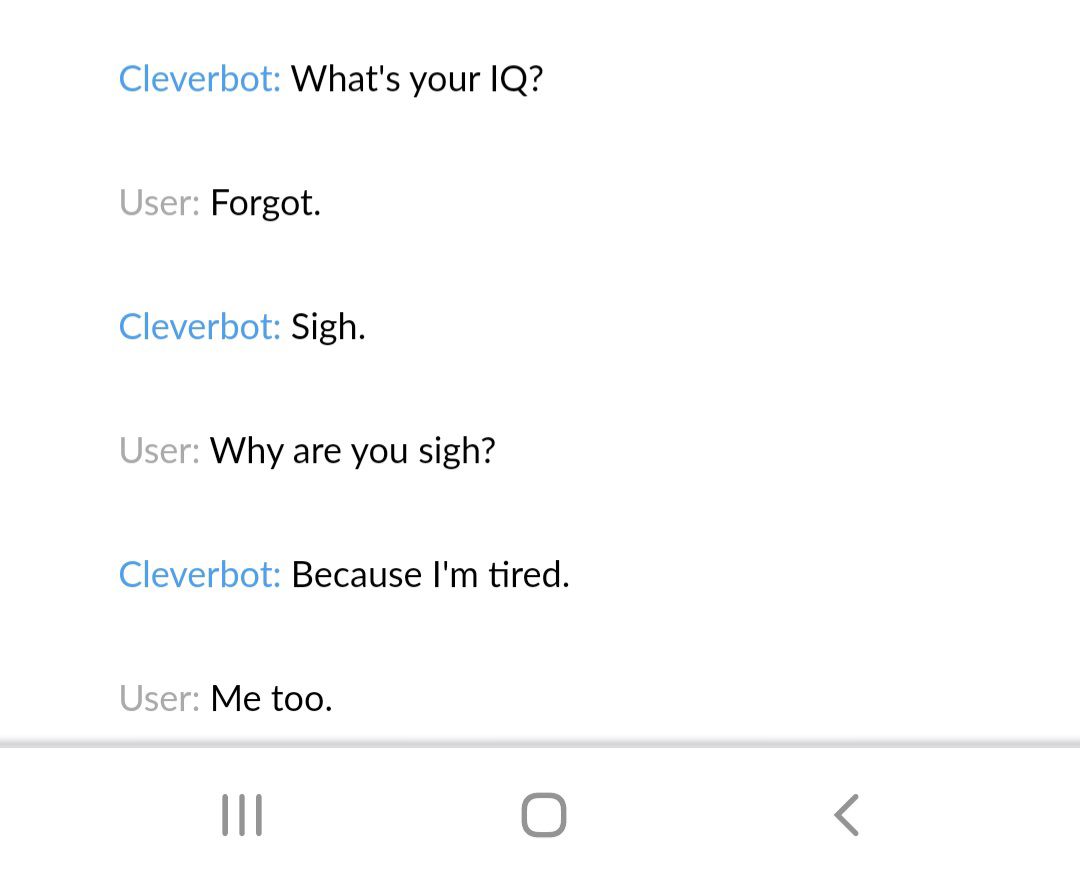Select the "Forgot." reply text
Viewport: 1080px width, 880px height.
[265, 203]
